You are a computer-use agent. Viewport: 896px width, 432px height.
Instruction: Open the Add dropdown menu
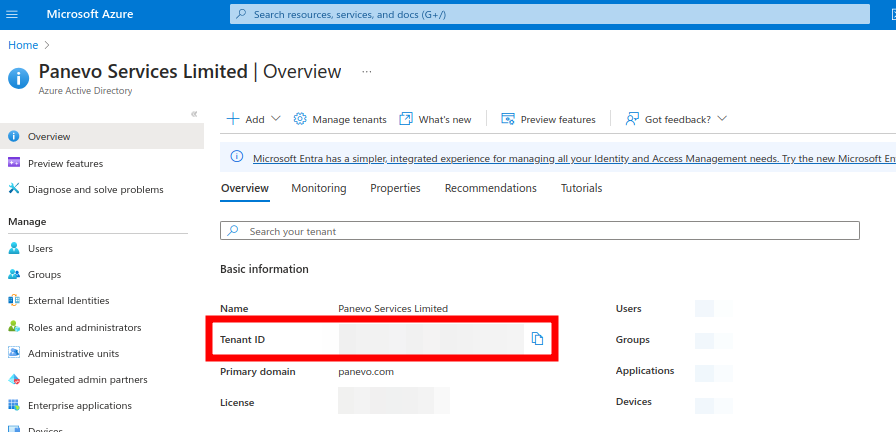click(254, 119)
